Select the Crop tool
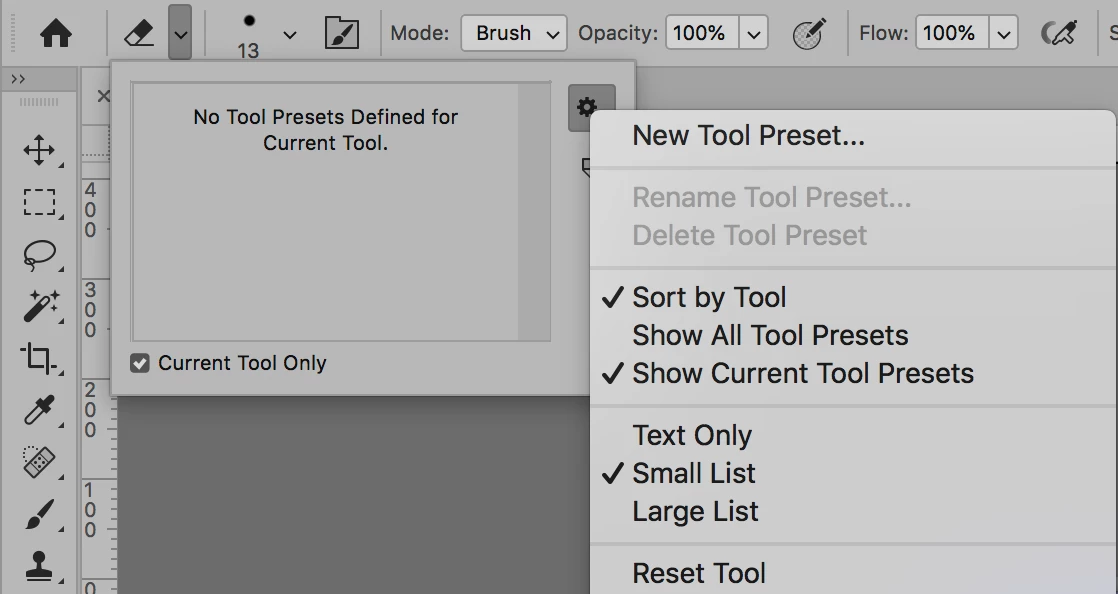The width and height of the screenshot is (1118, 594). pos(39,357)
